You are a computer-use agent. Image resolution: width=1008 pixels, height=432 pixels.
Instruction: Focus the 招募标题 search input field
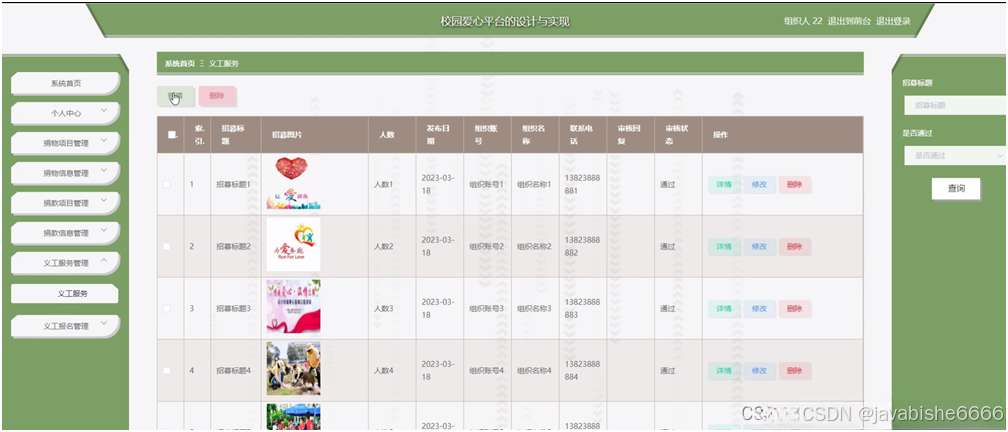tap(955, 105)
